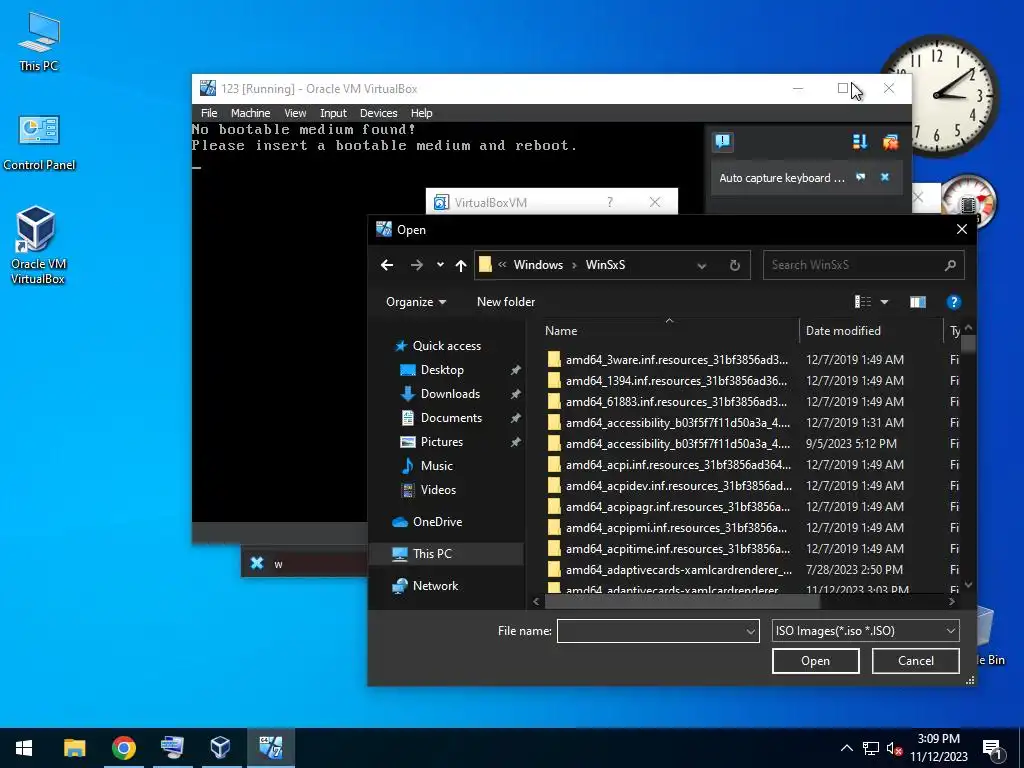The width and height of the screenshot is (1024, 768).
Task: Select Network in navigation pane
Action: 435,586
